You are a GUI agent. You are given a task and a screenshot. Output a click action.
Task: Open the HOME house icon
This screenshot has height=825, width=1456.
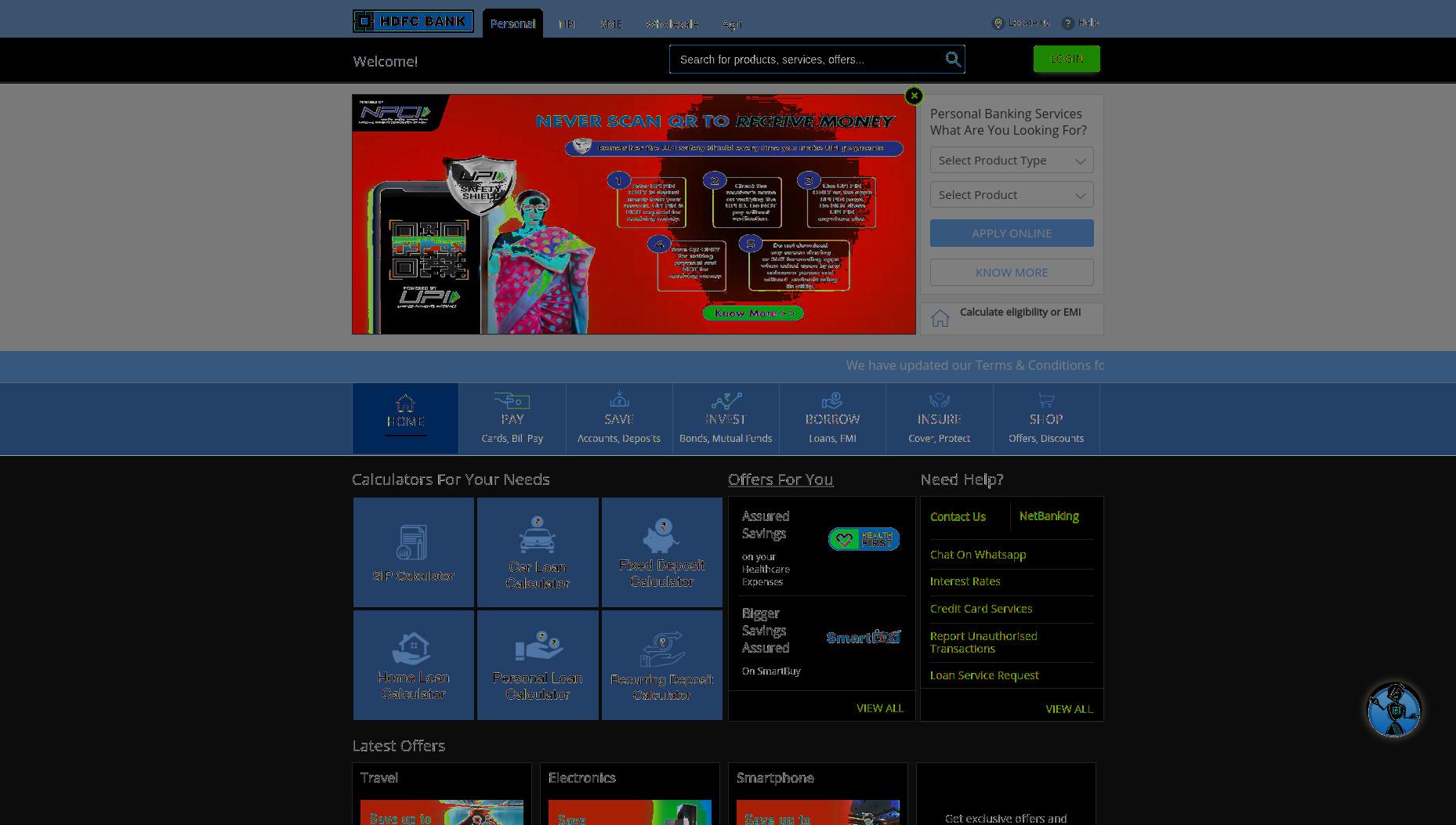(405, 403)
